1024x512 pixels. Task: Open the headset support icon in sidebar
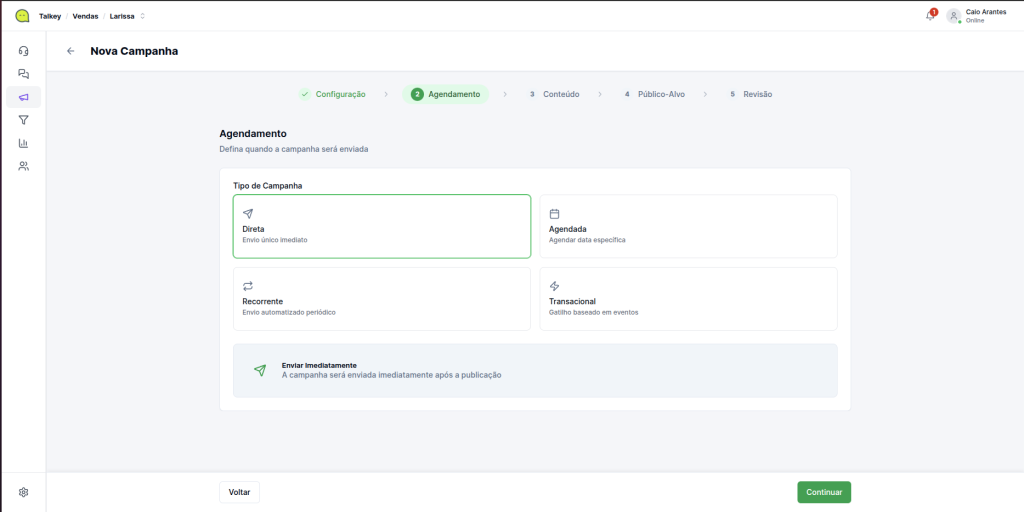tap(24, 50)
